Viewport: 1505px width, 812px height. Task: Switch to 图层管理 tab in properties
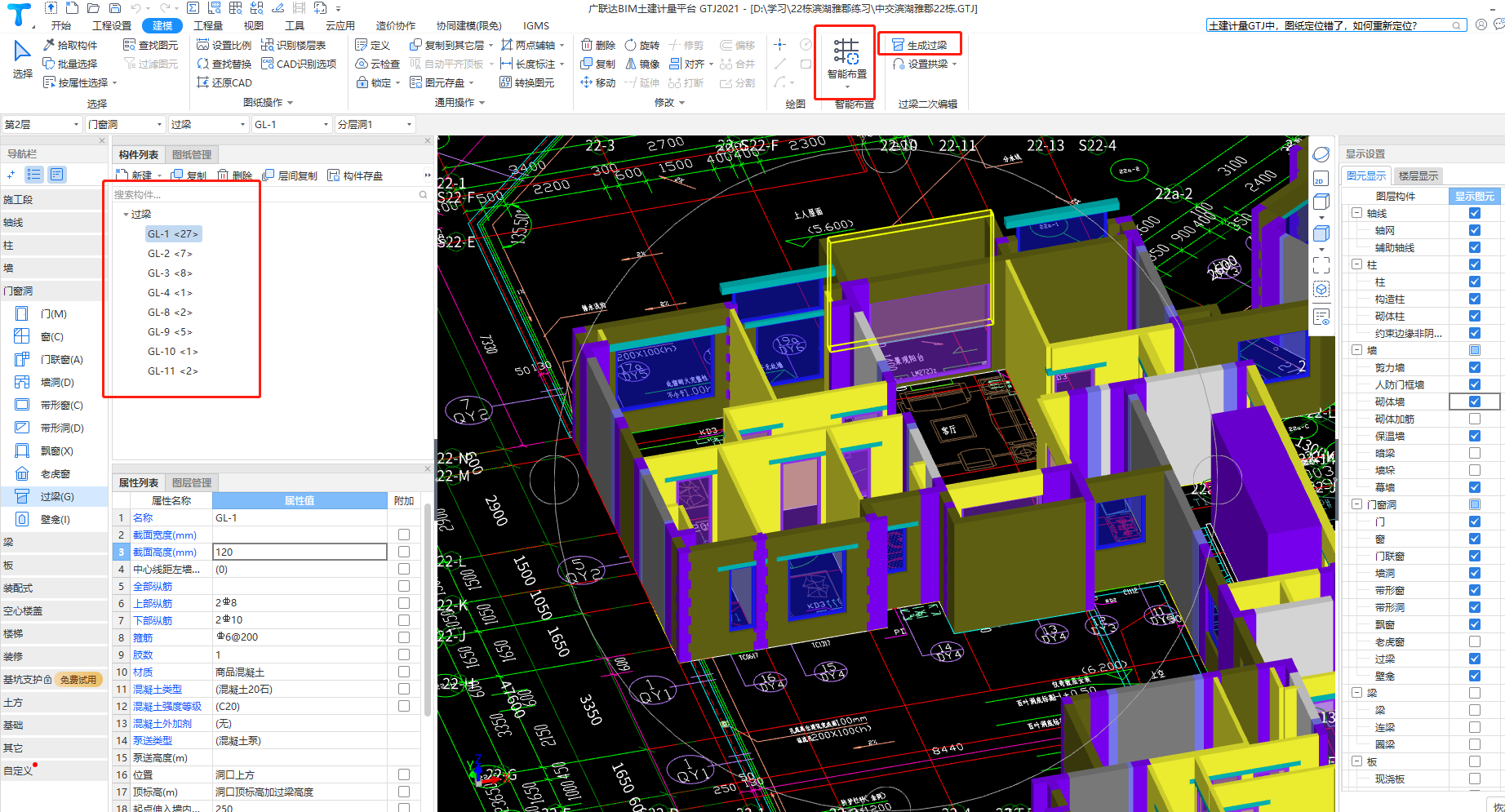[192, 482]
